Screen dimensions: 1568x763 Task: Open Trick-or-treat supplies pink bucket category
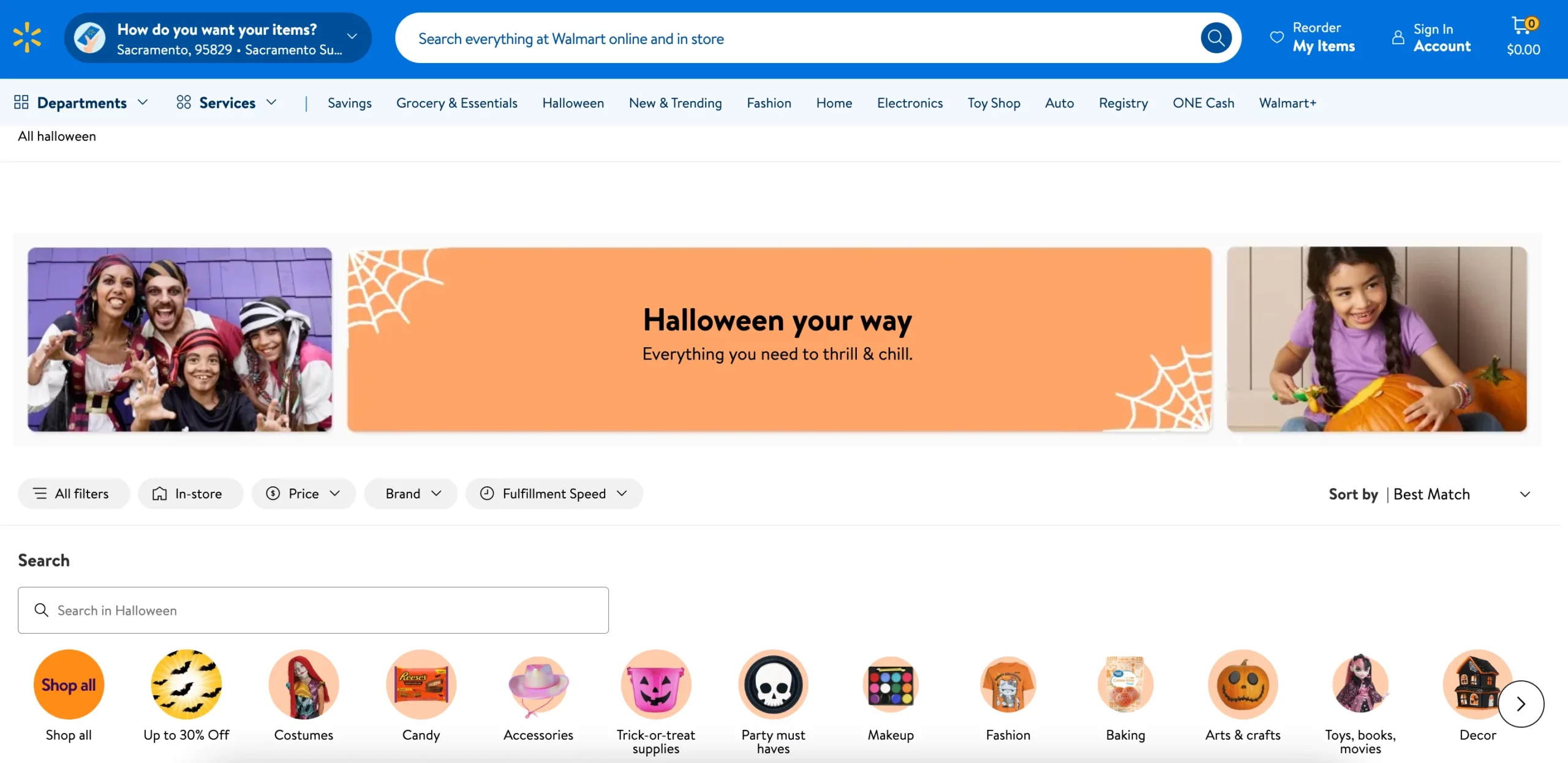tap(656, 684)
